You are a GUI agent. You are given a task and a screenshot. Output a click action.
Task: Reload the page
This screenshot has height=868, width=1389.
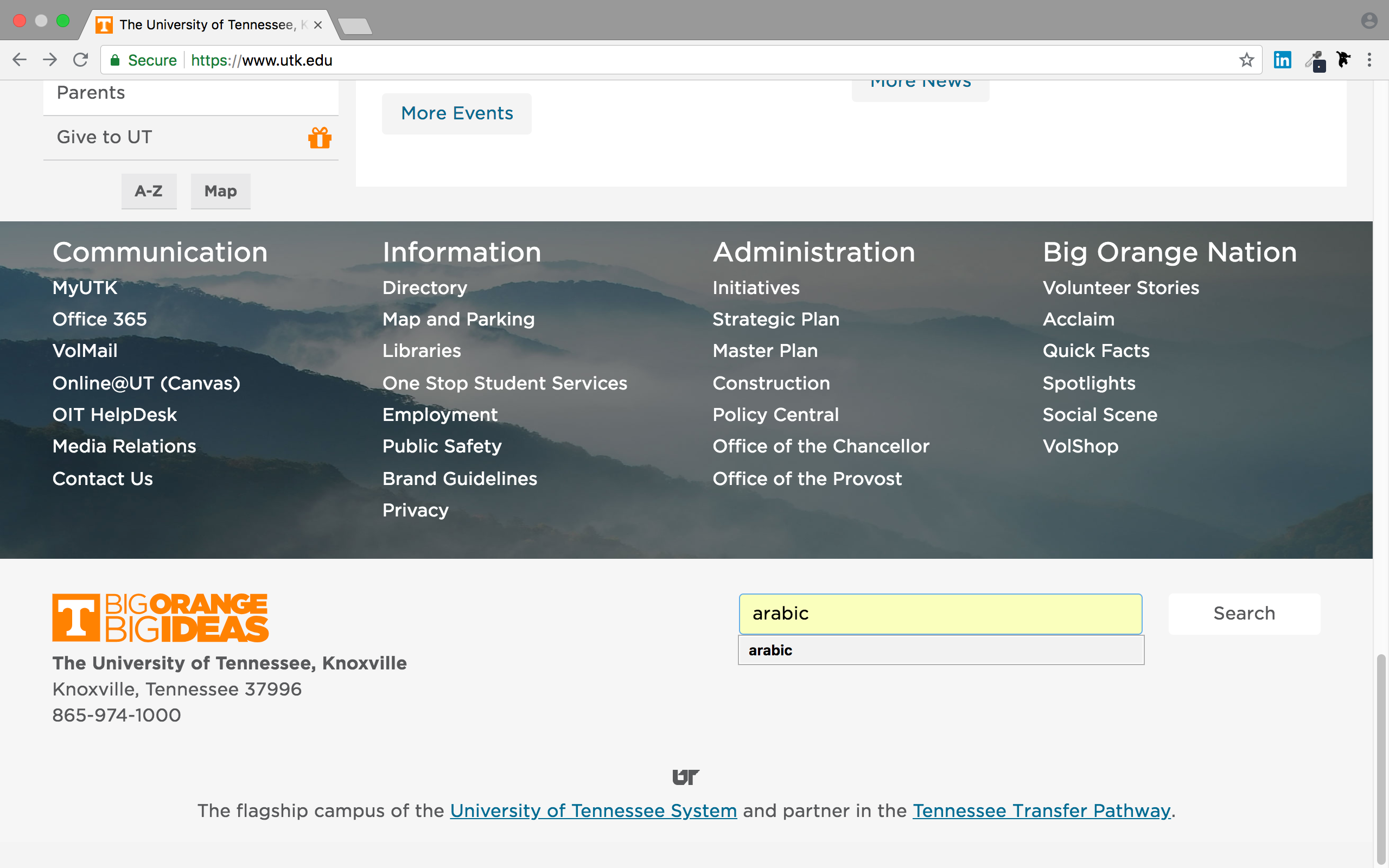point(81,60)
